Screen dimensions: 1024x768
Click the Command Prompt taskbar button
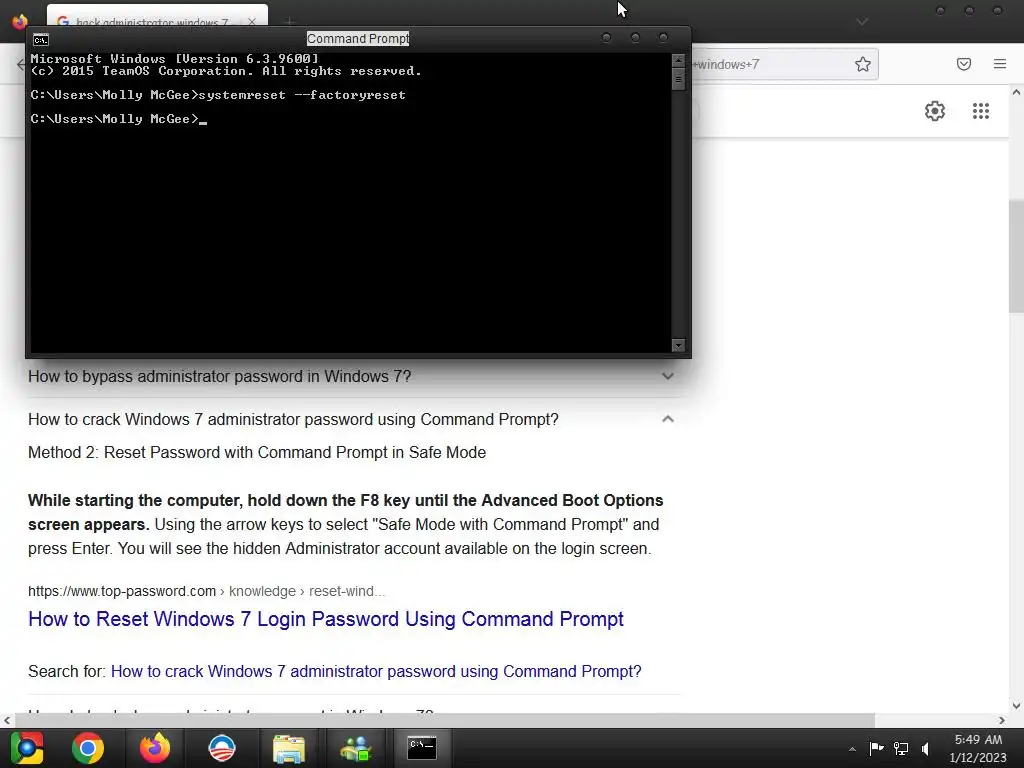(x=422, y=748)
